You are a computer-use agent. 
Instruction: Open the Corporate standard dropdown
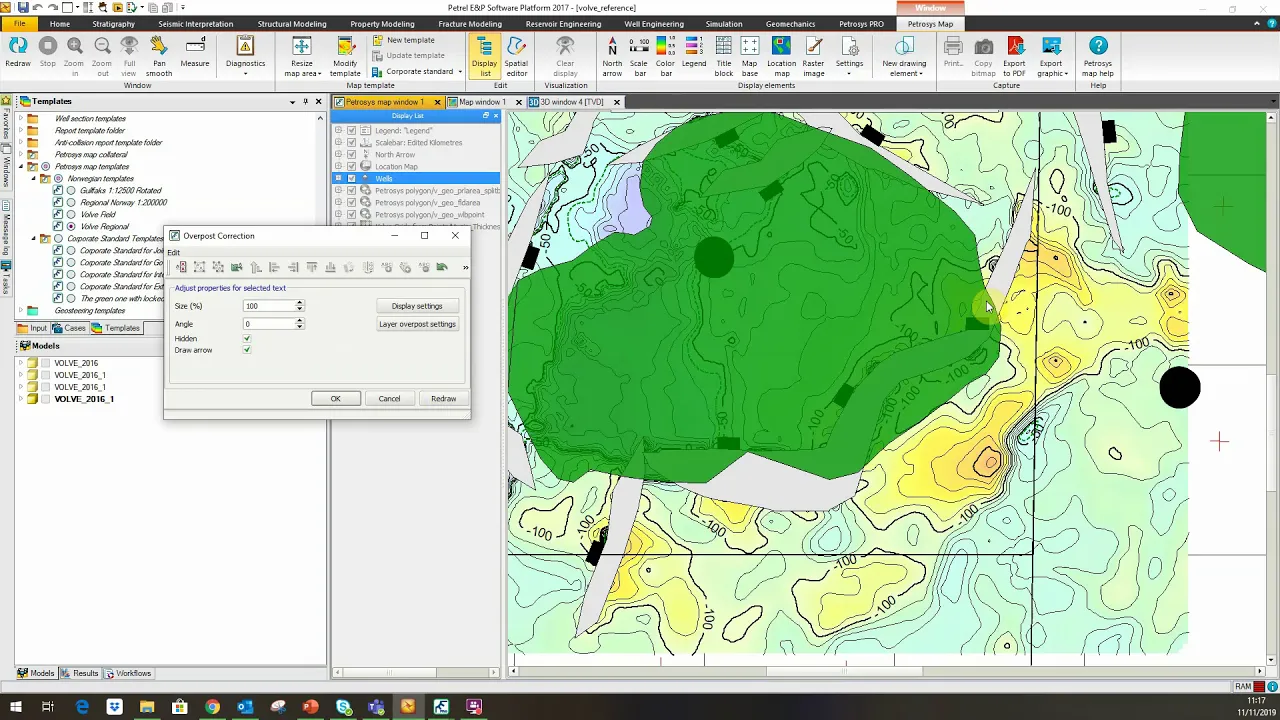(420, 71)
